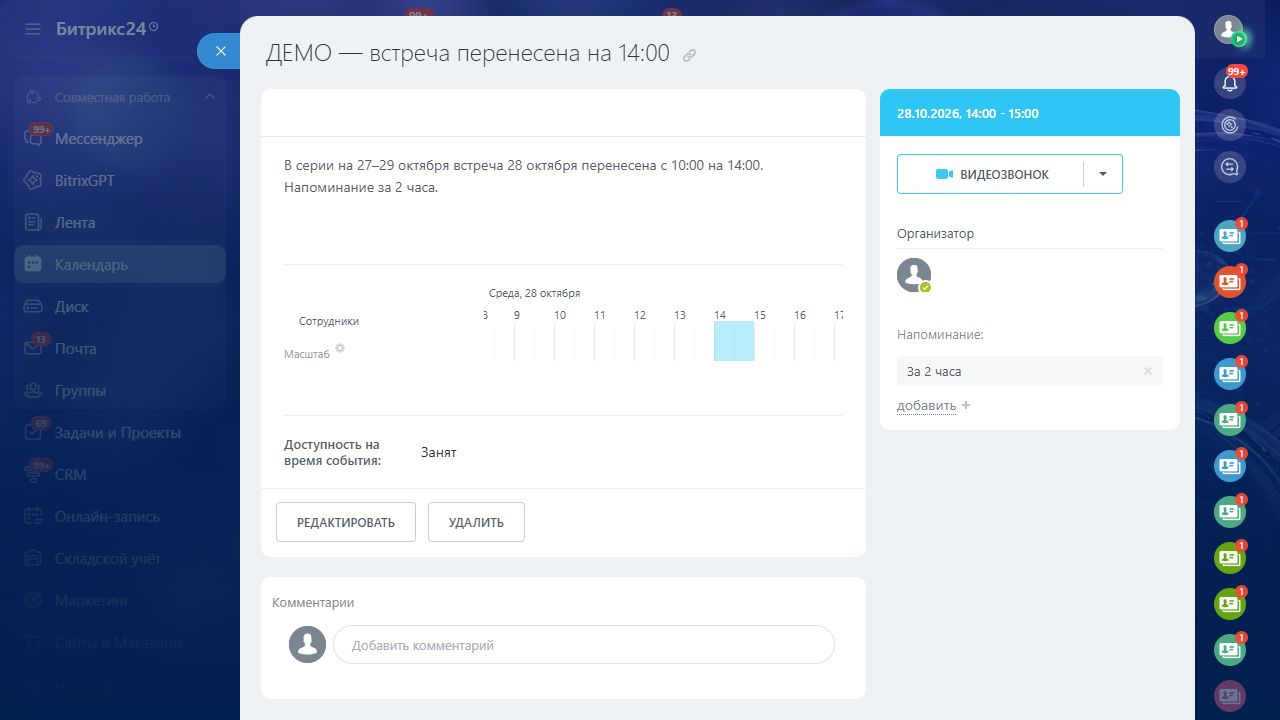Click the Сотрудники label in planner
The height and width of the screenshot is (720, 1280).
(x=329, y=321)
